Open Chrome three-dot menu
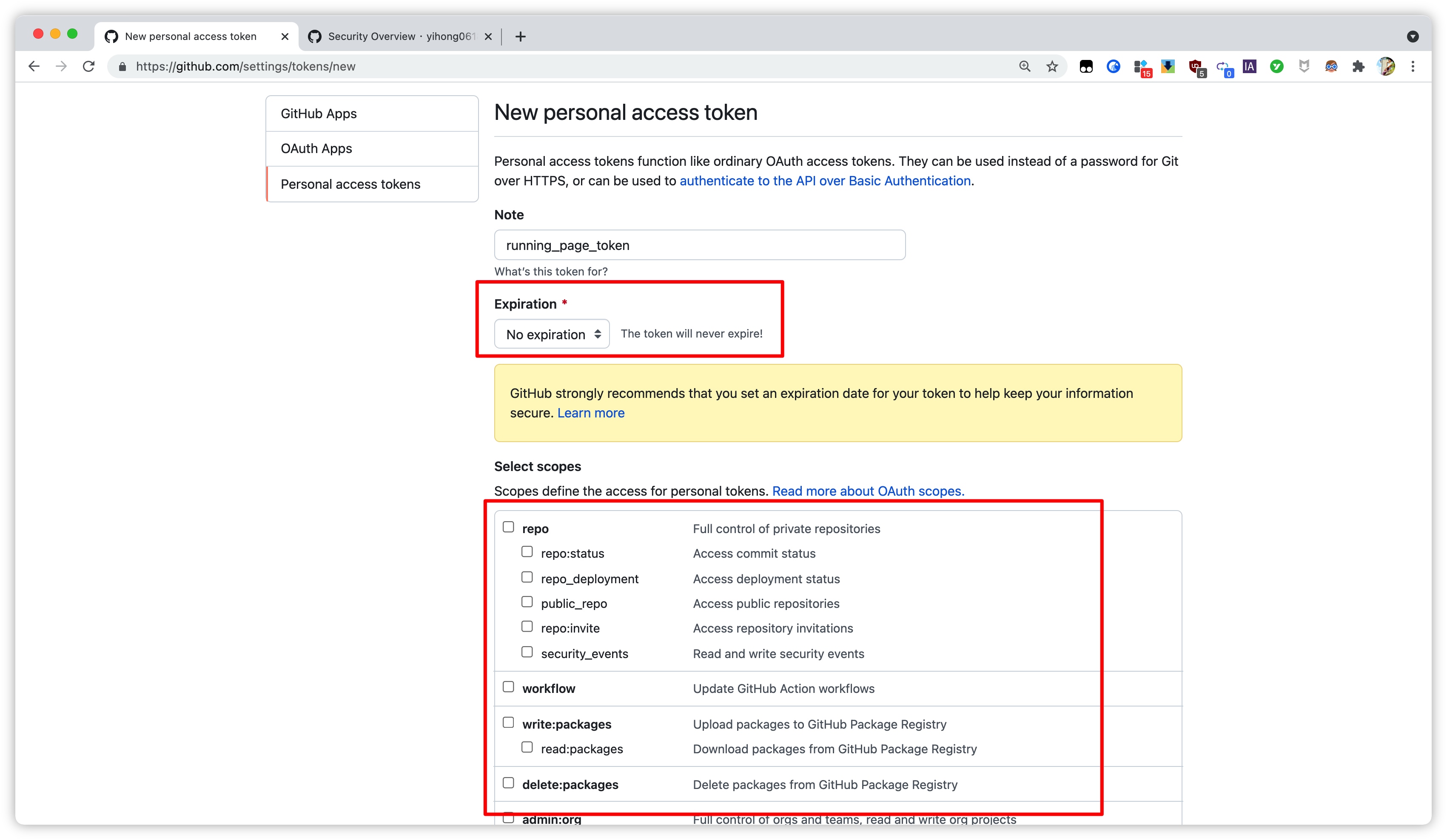The height and width of the screenshot is (840, 1447). [x=1413, y=67]
